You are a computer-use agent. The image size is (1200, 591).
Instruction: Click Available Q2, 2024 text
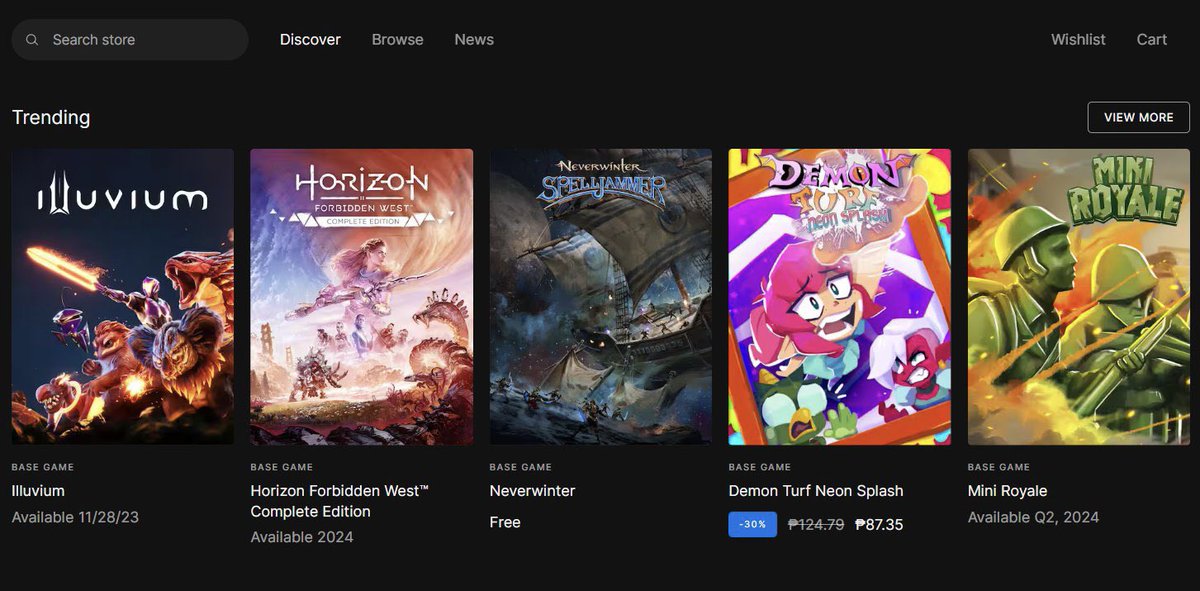tap(1033, 517)
